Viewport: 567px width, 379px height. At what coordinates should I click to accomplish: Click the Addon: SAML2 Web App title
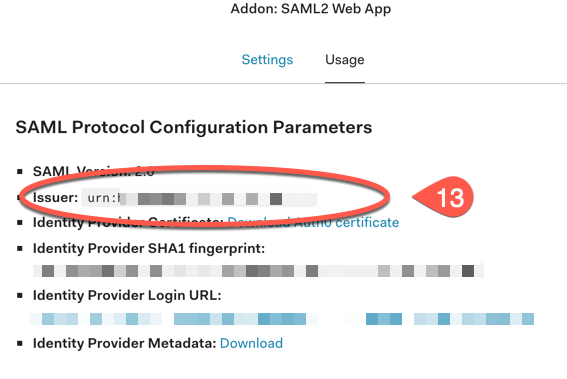tap(311, 9)
